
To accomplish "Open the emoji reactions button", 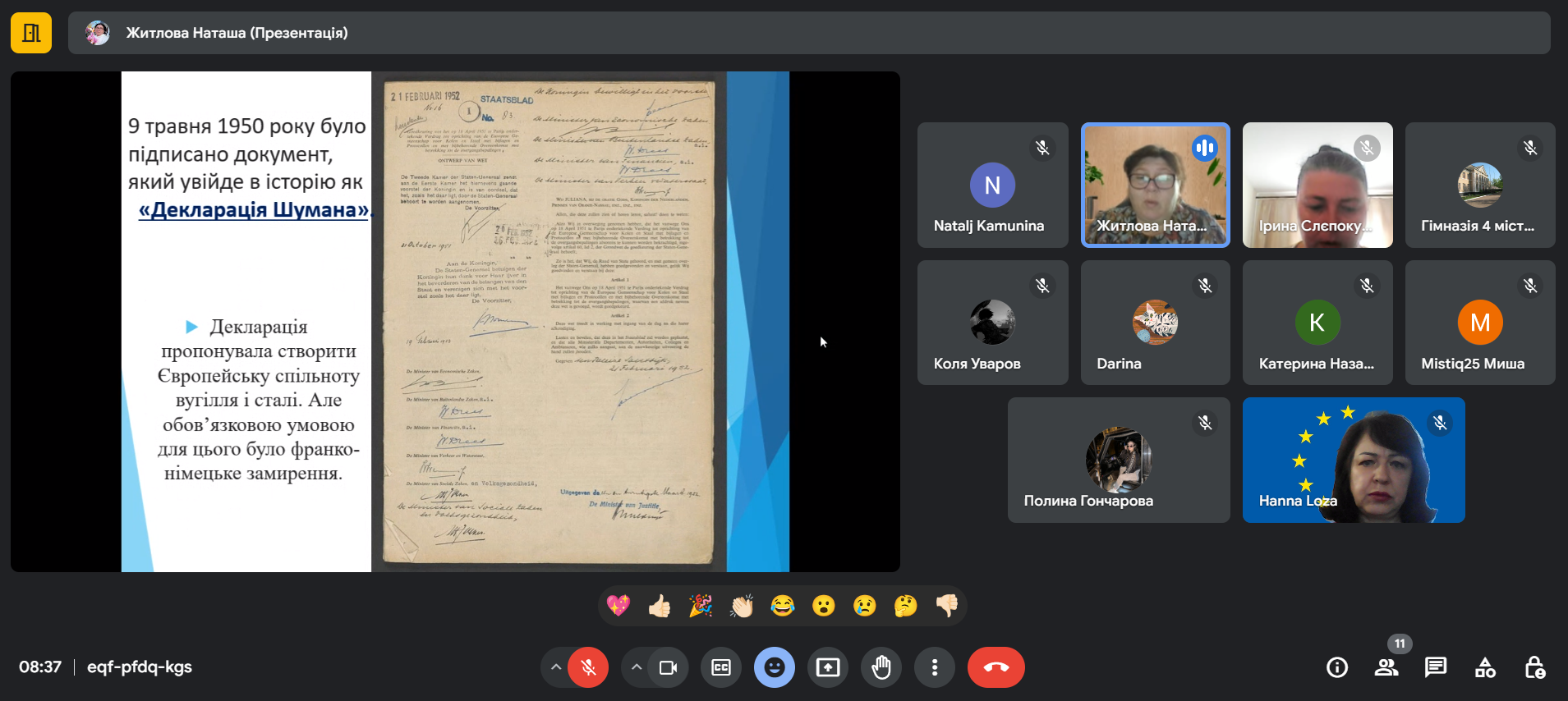I will (774, 667).
